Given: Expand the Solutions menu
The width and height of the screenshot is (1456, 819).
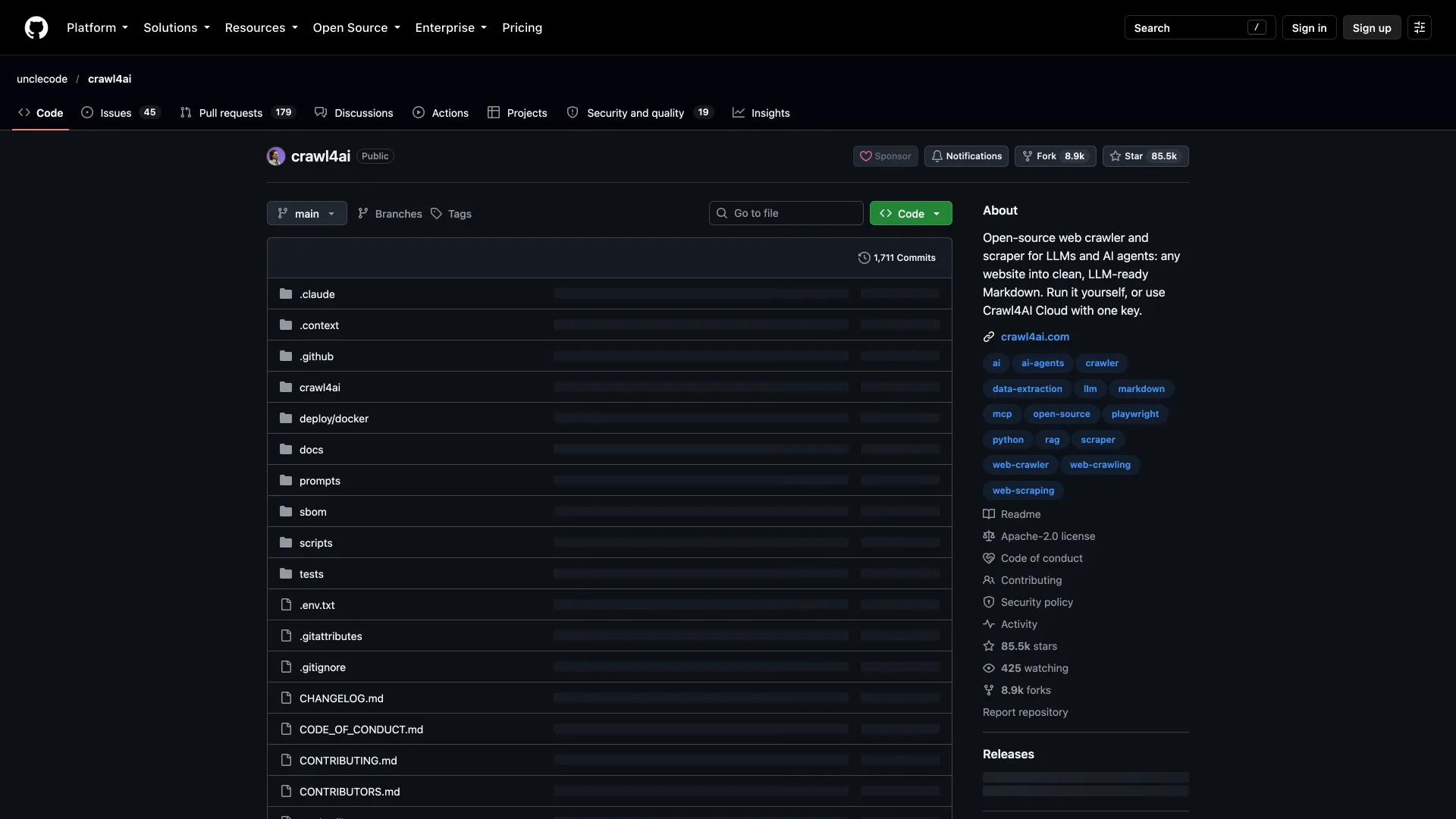Looking at the screenshot, I should 176,28.
